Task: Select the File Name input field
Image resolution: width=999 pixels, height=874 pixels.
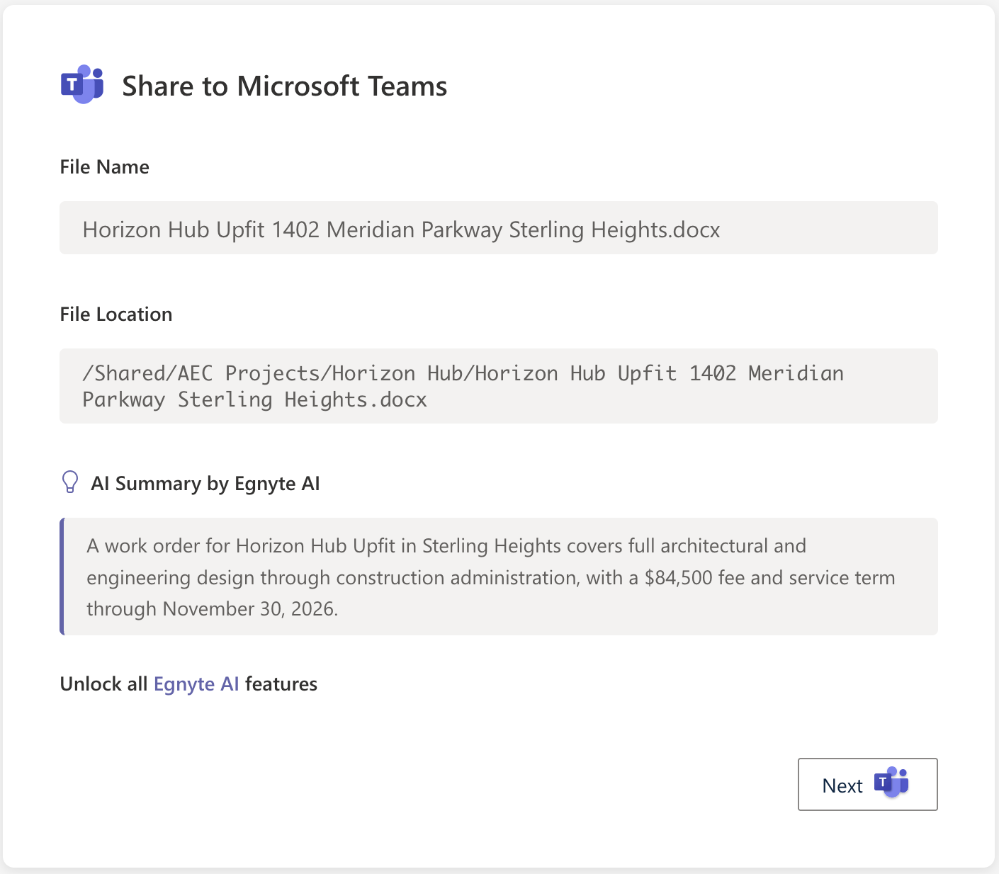Action: pyautogui.click(x=498, y=228)
